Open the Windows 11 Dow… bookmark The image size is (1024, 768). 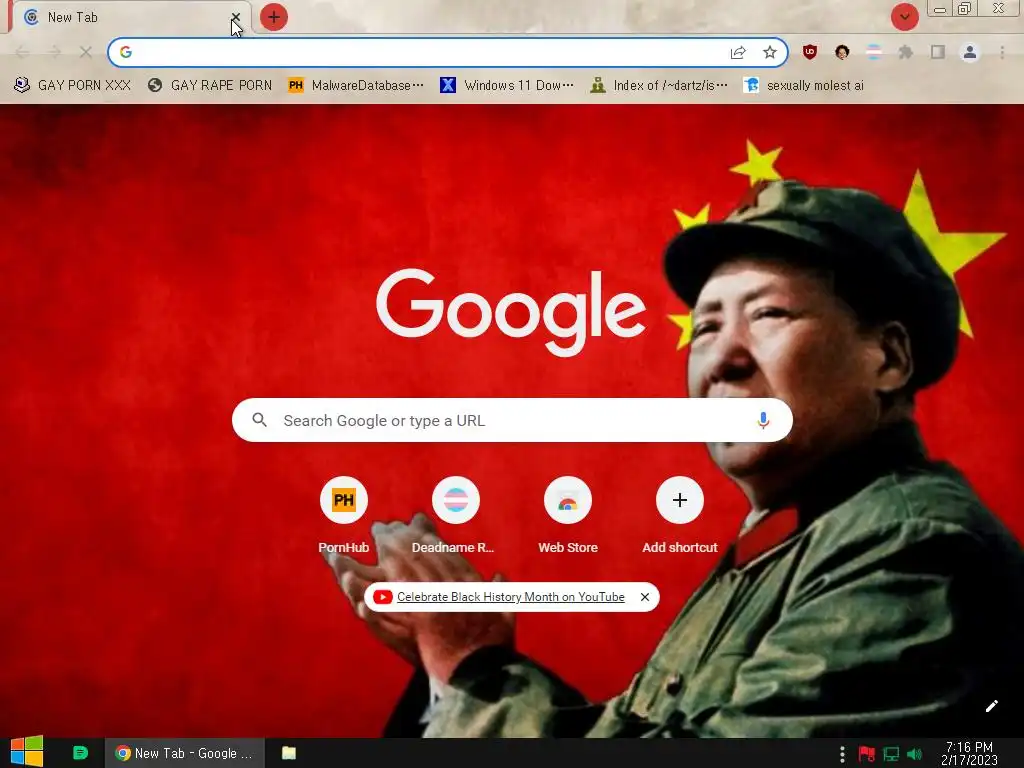[507, 86]
